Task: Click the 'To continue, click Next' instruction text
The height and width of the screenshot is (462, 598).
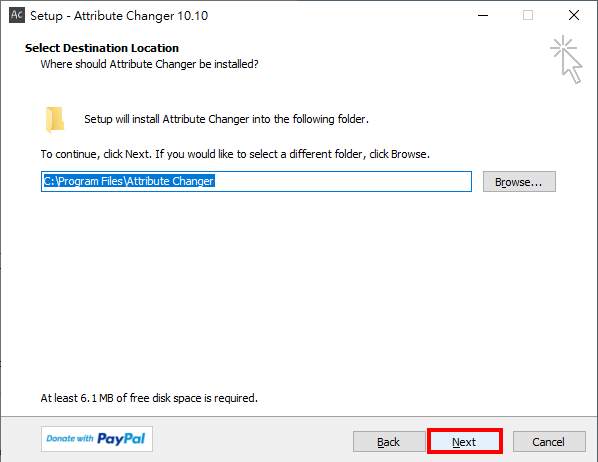Action: click(x=235, y=154)
